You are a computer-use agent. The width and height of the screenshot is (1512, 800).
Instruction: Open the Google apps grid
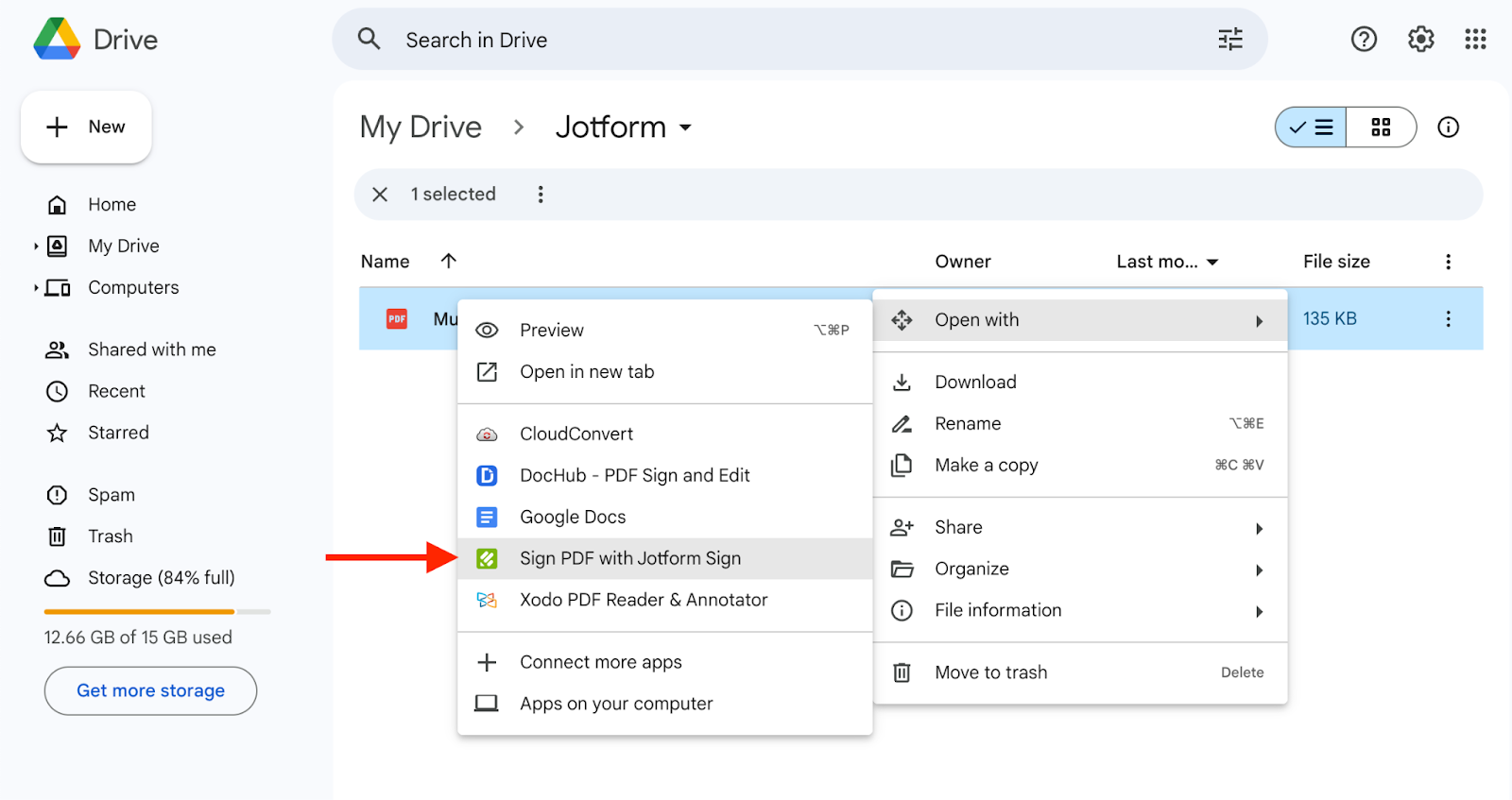tap(1475, 40)
